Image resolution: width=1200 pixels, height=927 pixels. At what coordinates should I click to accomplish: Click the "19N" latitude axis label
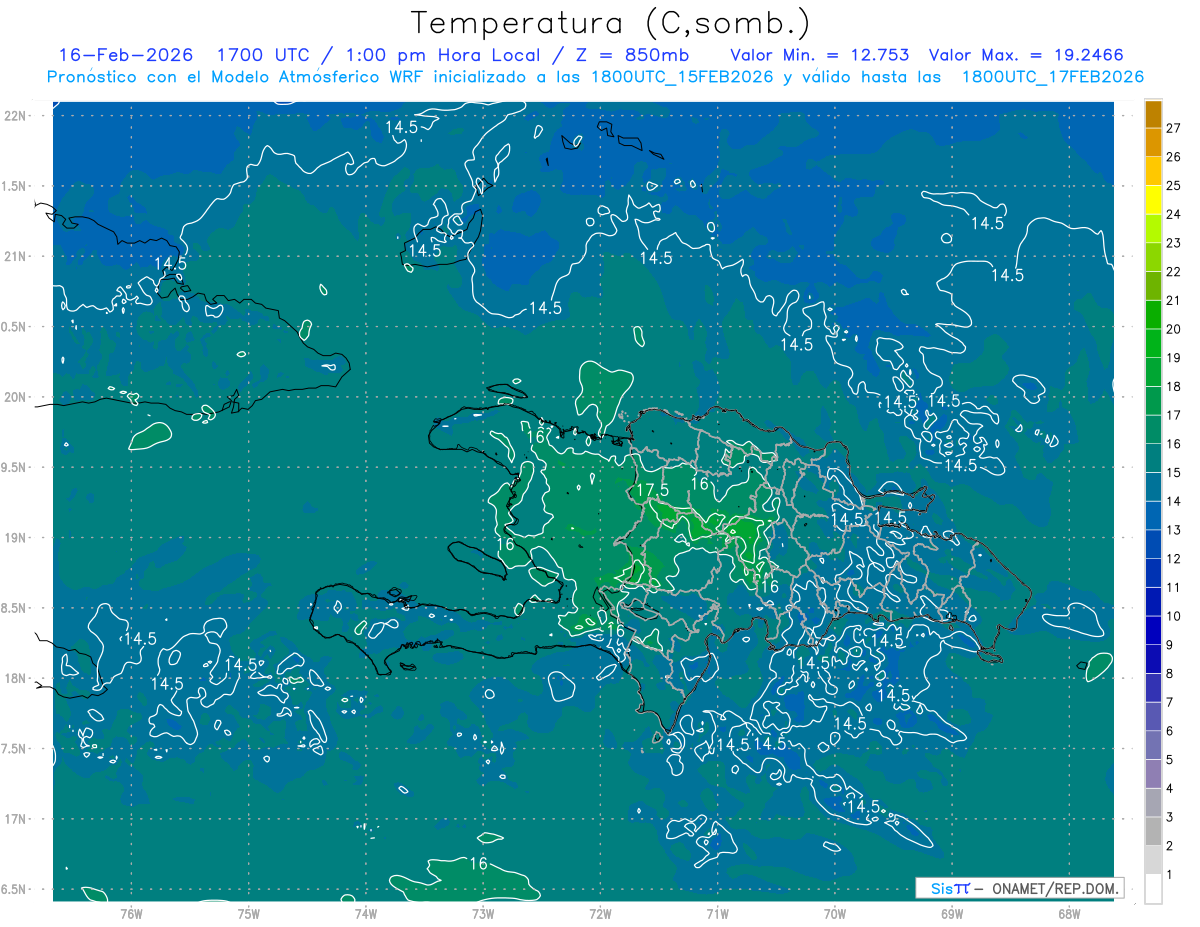16,538
